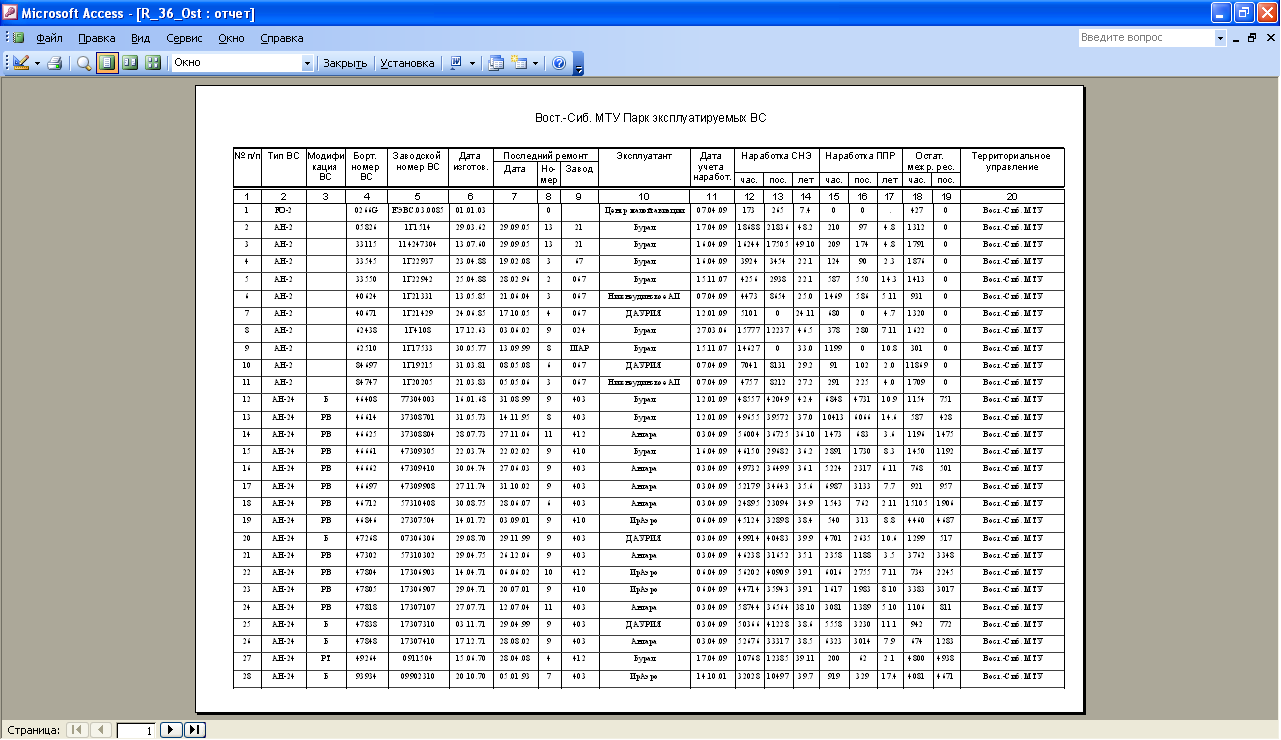Image resolution: width=1281 pixels, height=740 pixels.
Task: Click the Access application icon in menu bar
Action: [18, 38]
